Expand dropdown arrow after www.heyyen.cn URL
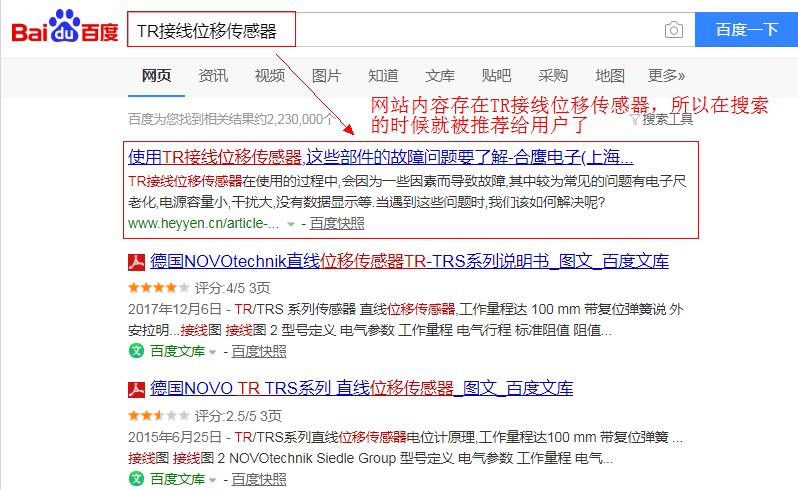Screen dimensions: 798x490 pos(289,224)
